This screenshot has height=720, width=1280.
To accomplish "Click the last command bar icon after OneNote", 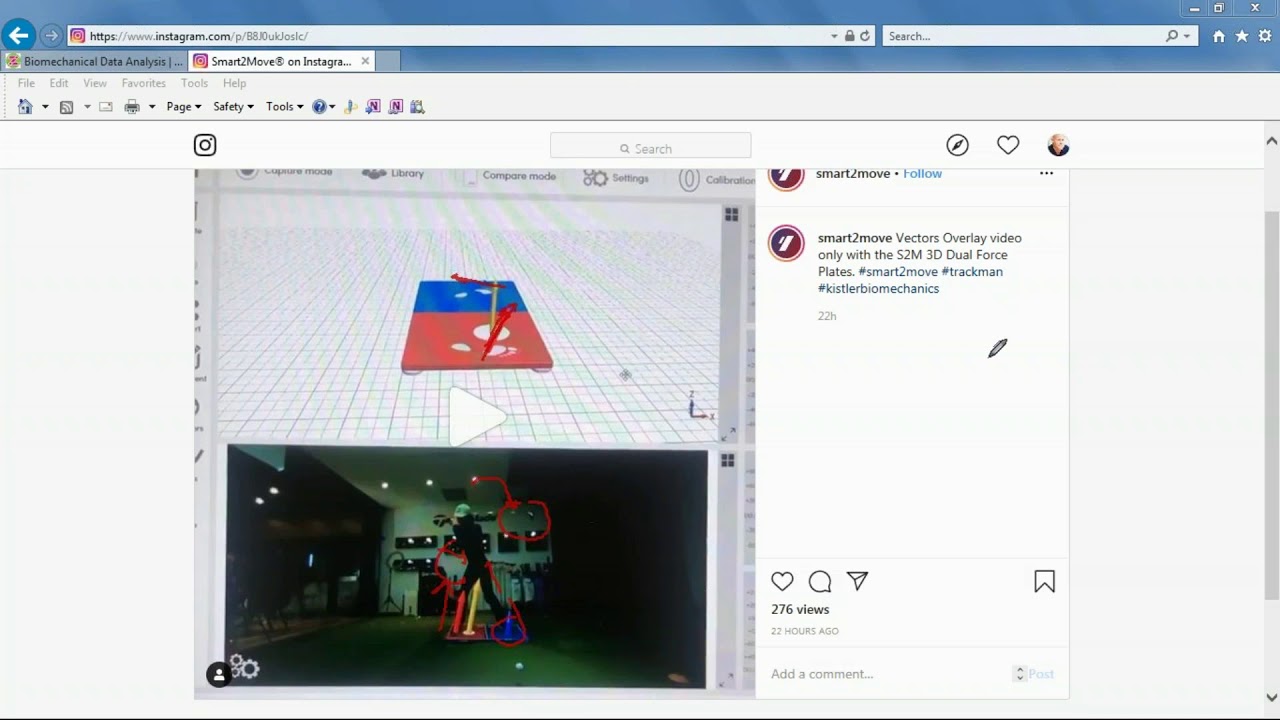I will click(x=418, y=107).
